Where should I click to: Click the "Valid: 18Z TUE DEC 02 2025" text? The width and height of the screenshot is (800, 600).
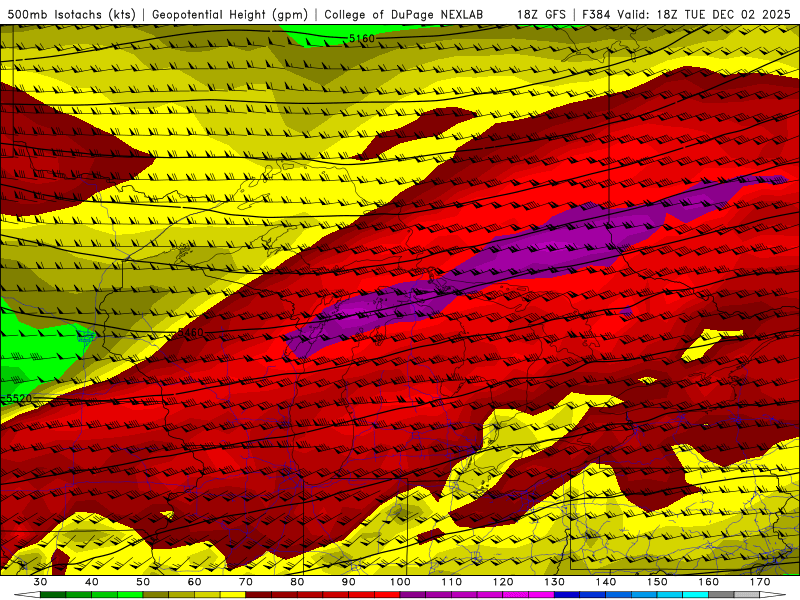coord(704,15)
